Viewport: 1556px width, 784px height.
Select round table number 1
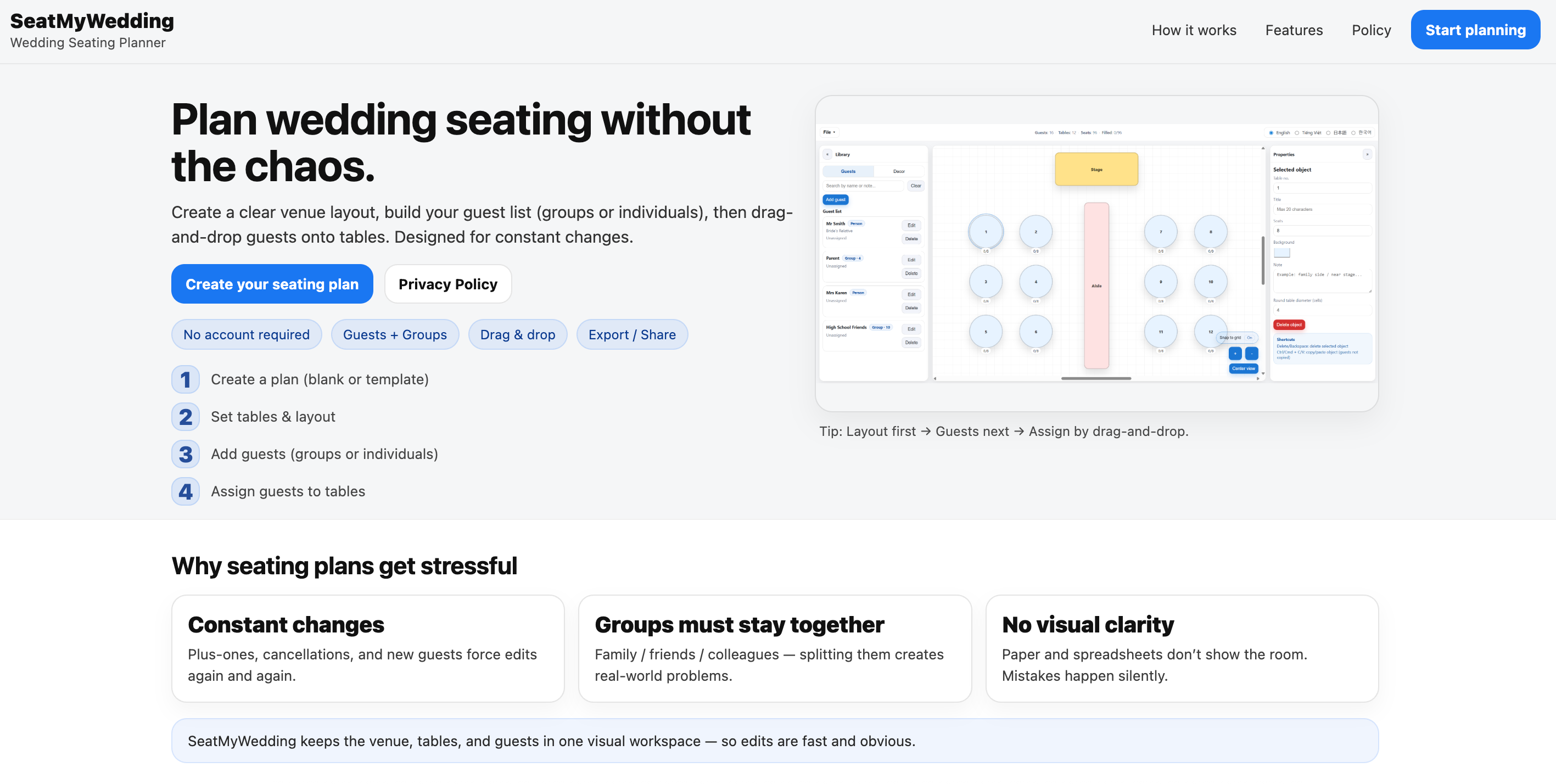coord(986,231)
